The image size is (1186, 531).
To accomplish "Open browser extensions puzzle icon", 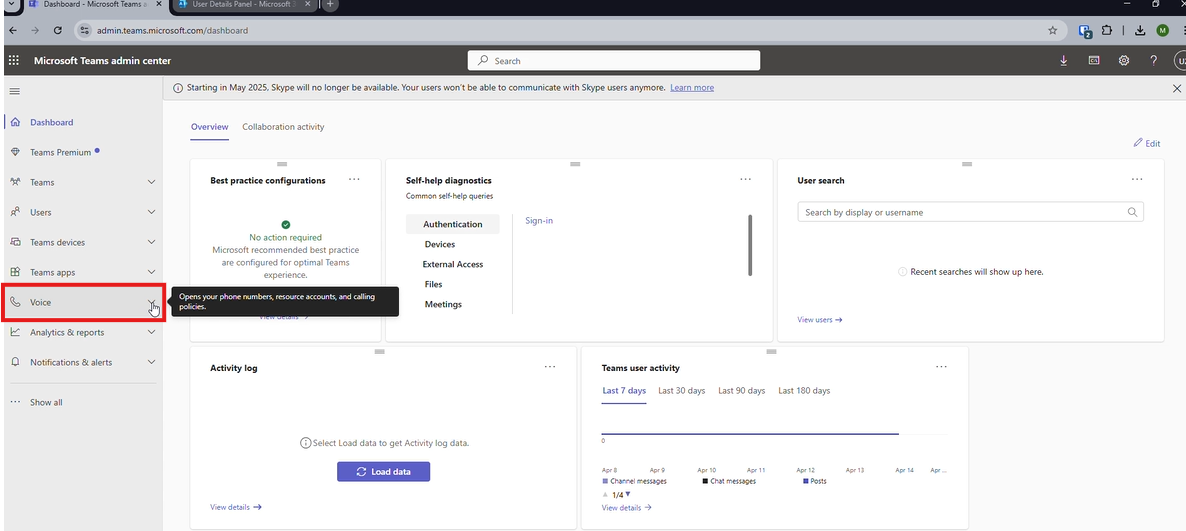I will click(x=1107, y=30).
